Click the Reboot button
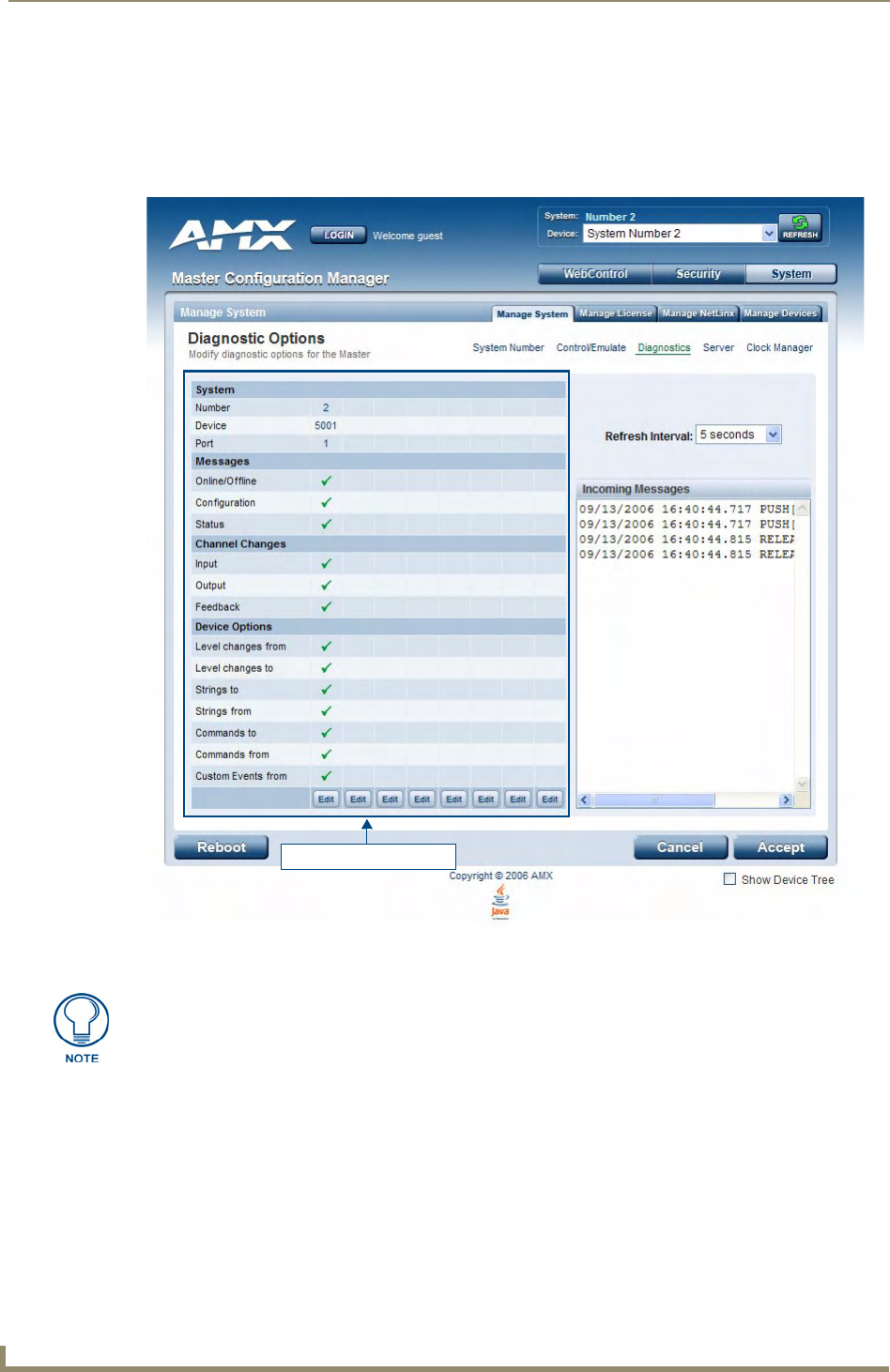The image size is (890, 1372). tap(222, 847)
